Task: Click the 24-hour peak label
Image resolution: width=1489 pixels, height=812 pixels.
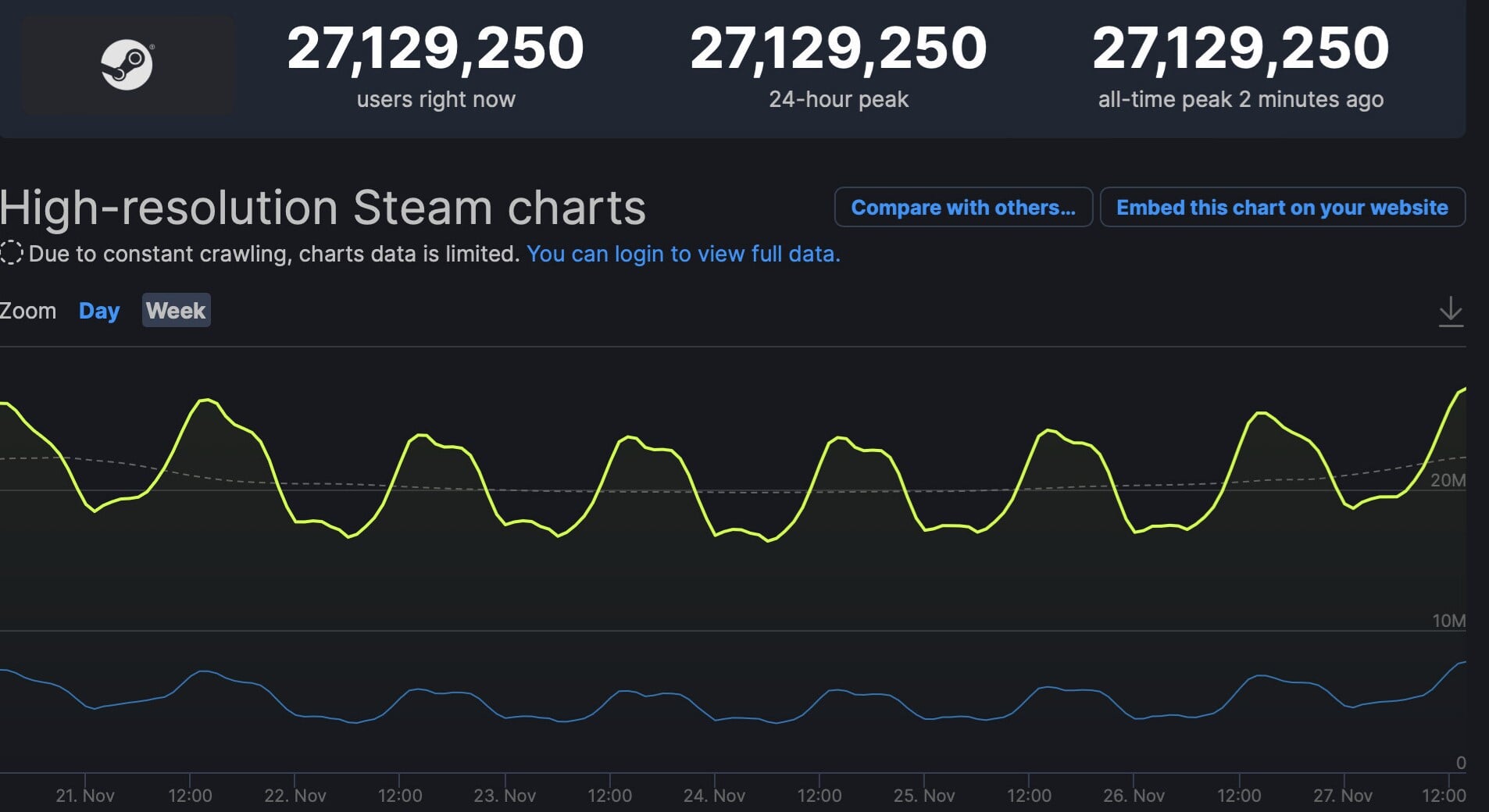Action: (x=838, y=99)
